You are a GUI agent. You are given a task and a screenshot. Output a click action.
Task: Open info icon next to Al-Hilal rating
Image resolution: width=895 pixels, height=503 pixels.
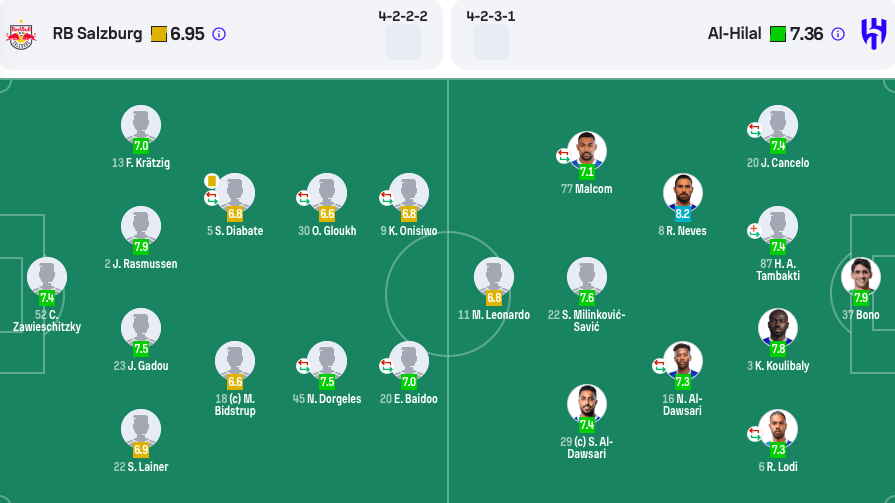tap(839, 34)
